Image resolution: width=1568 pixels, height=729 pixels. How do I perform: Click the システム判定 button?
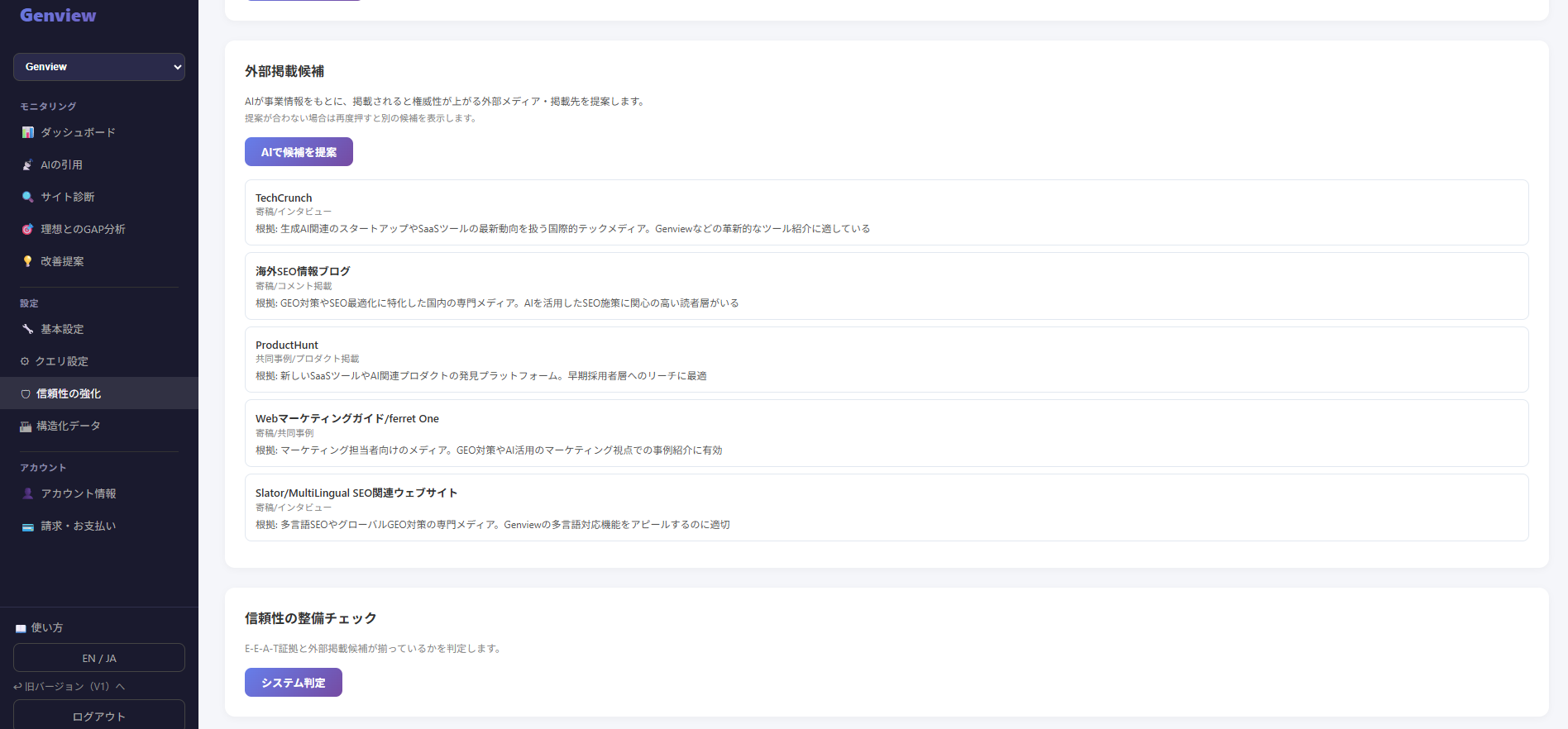pyautogui.click(x=294, y=683)
